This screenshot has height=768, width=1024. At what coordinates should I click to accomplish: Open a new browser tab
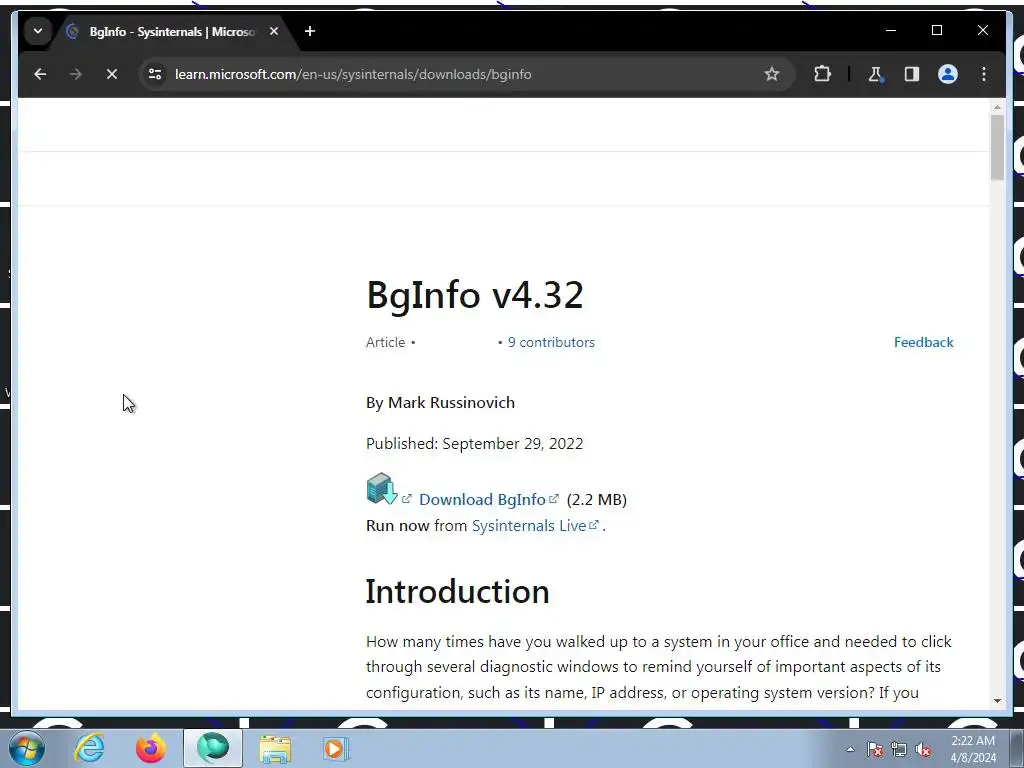[x=310, y=31]
